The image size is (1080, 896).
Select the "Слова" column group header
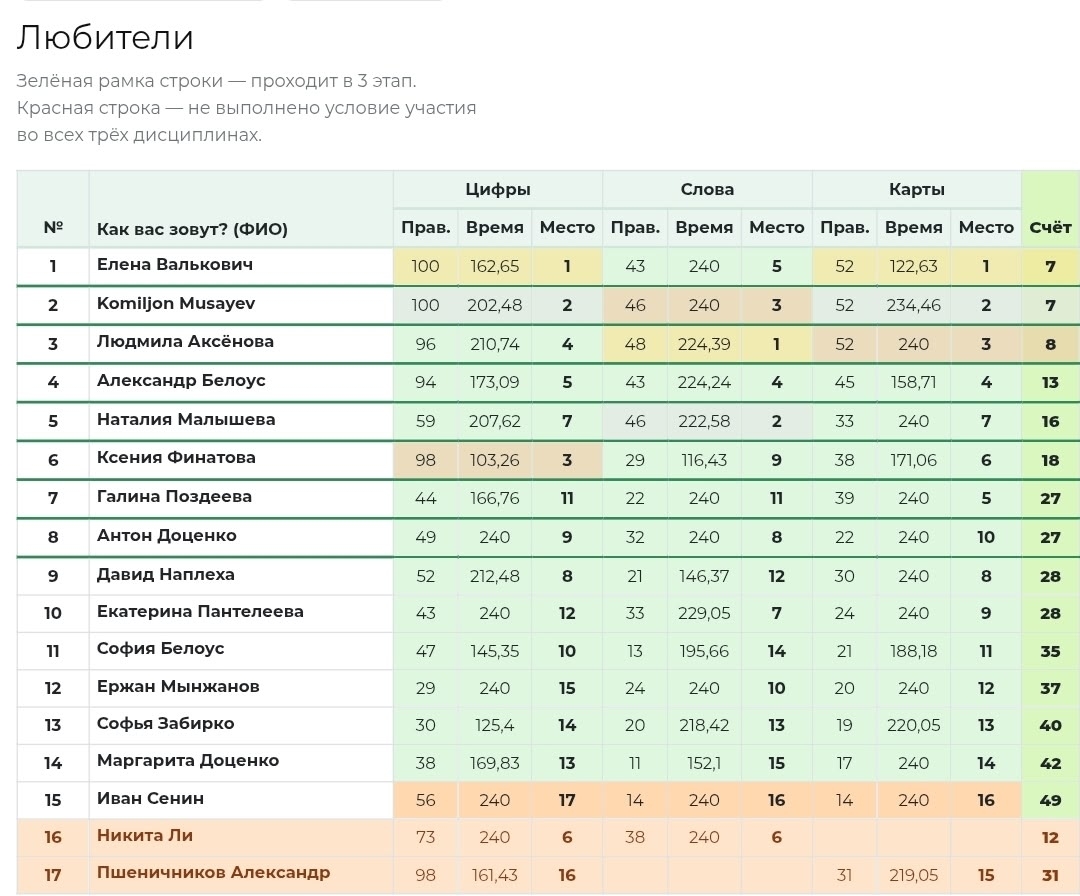[707, 189]
